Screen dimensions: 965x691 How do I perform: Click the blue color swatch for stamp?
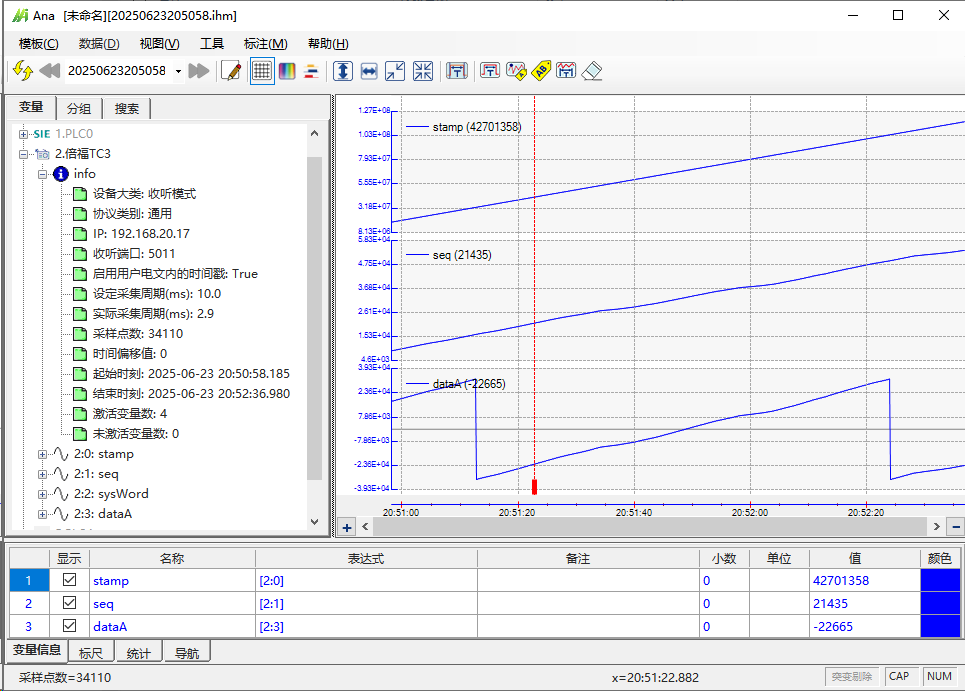(940, 580)
